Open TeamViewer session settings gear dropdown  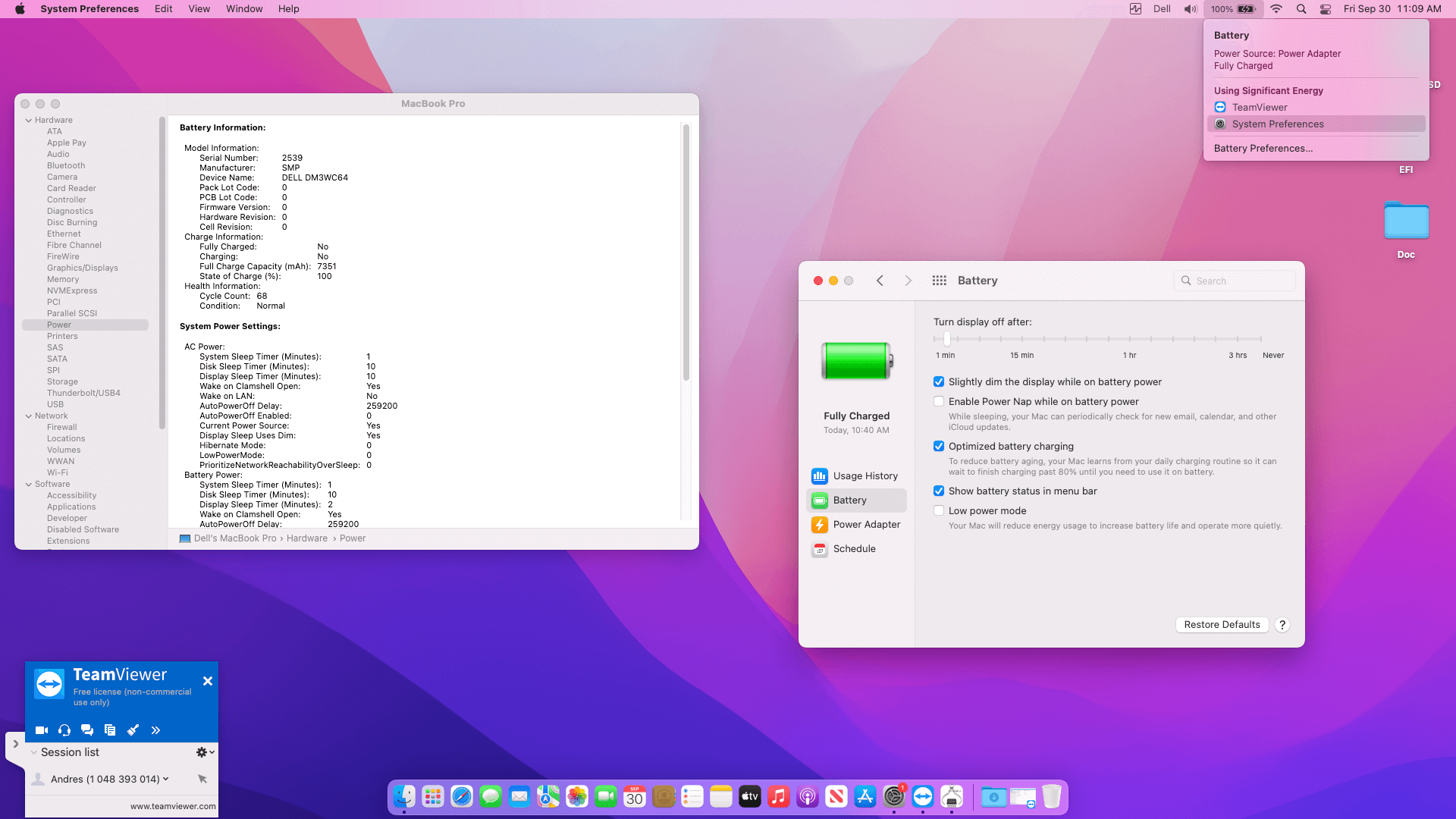(205, 752)
